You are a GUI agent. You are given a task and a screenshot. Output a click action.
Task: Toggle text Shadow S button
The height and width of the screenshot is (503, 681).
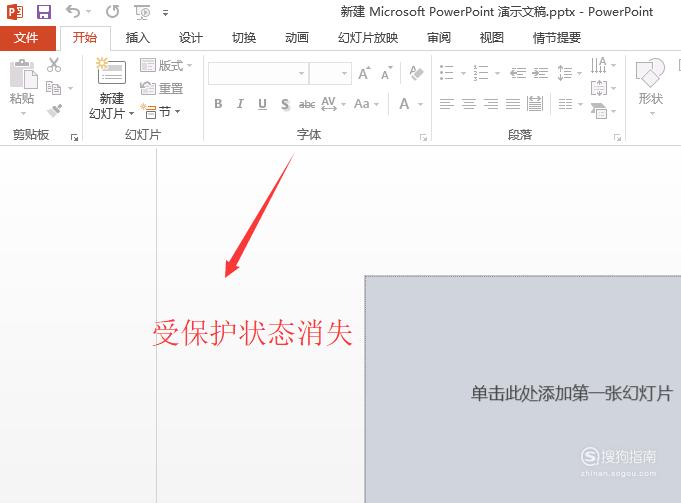tap(285, 104)
